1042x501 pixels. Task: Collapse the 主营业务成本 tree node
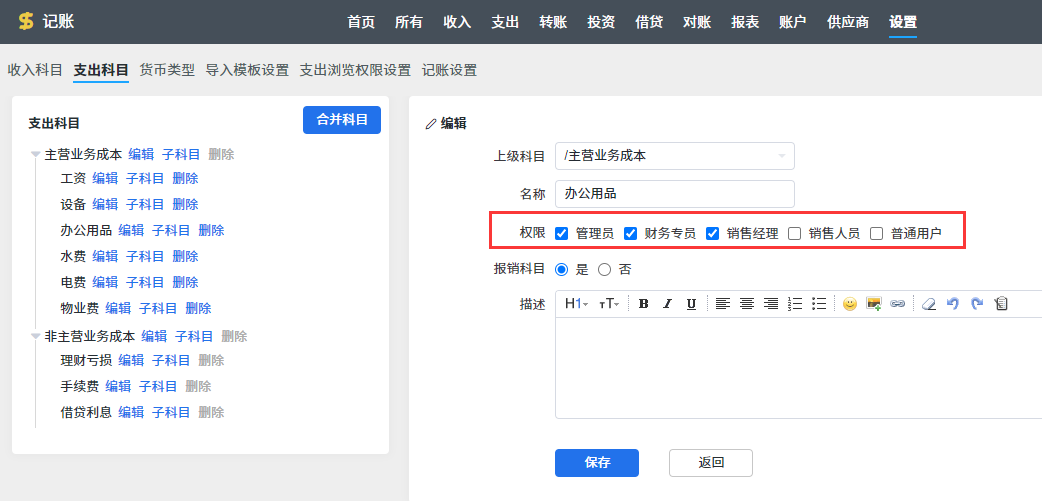[36, 155]
